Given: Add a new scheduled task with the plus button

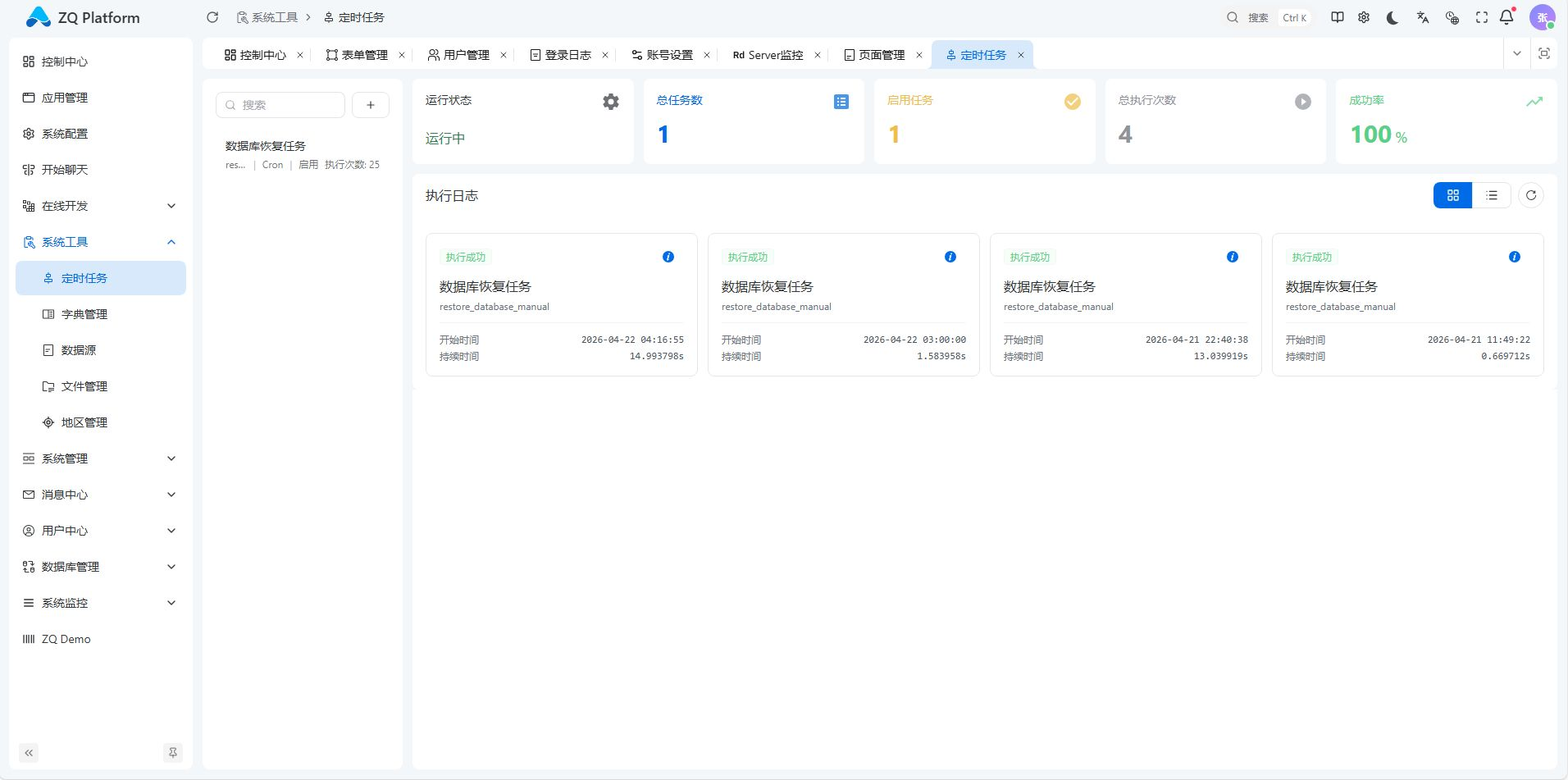Looking at the screenshot, I should pos(371,105).
